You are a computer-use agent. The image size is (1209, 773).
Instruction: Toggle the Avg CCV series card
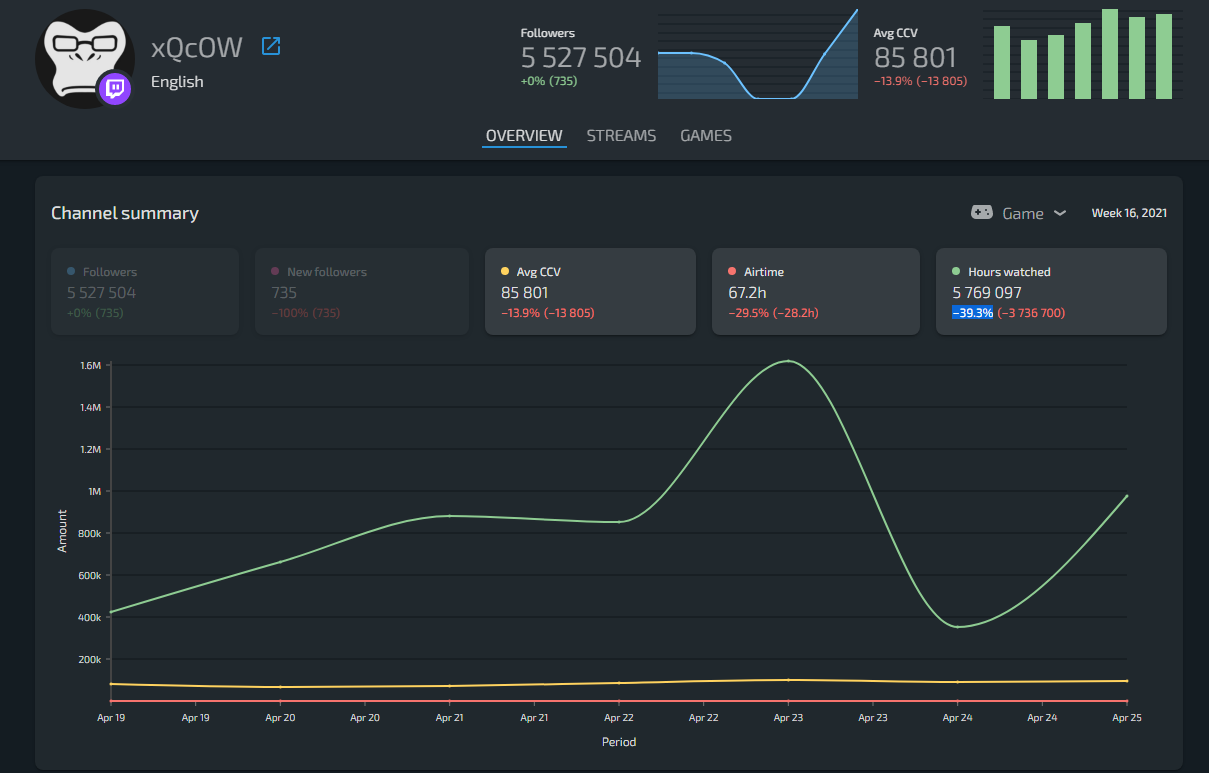[x=590, y=291]
